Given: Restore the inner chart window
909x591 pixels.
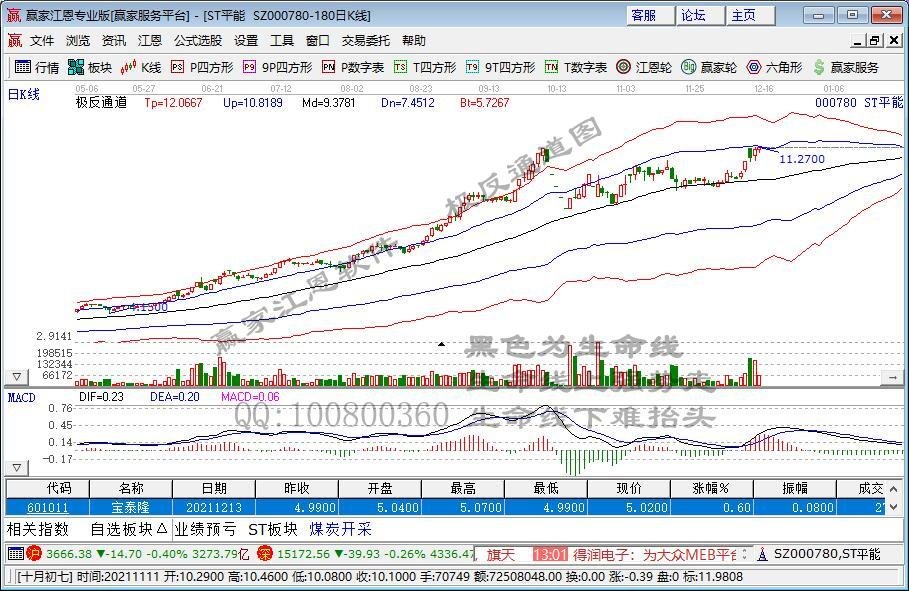Looking at the screenshot, I should tap(875, 41).
